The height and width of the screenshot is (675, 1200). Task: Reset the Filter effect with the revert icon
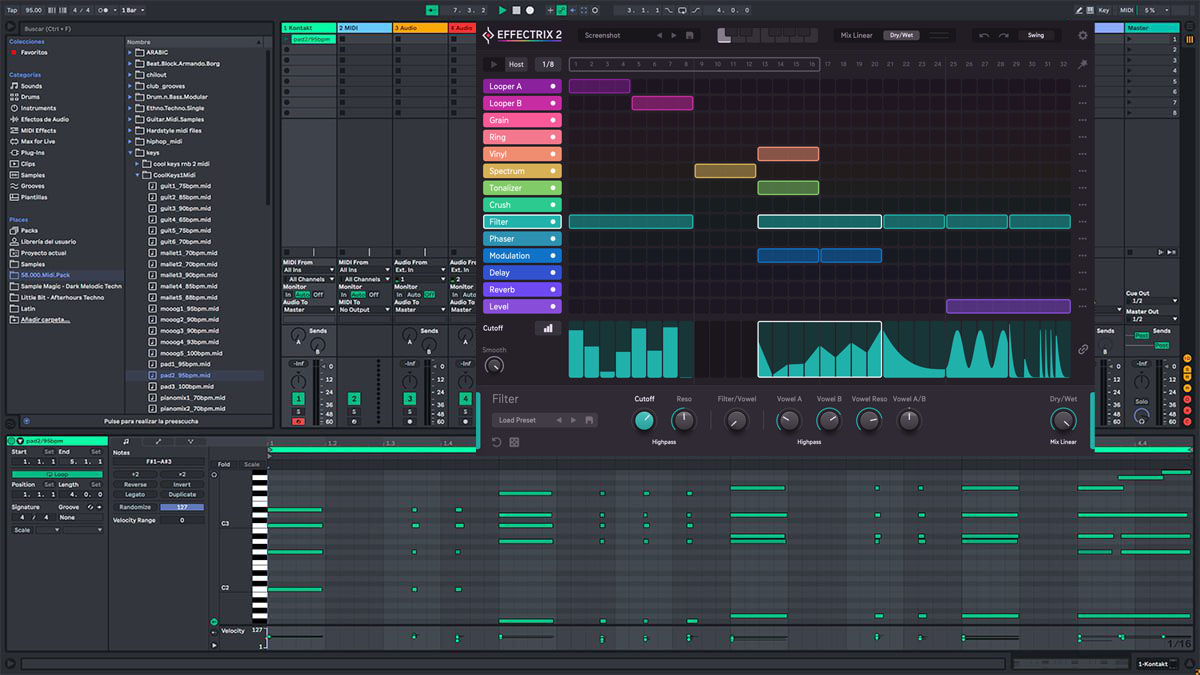(x=497, y=442)
